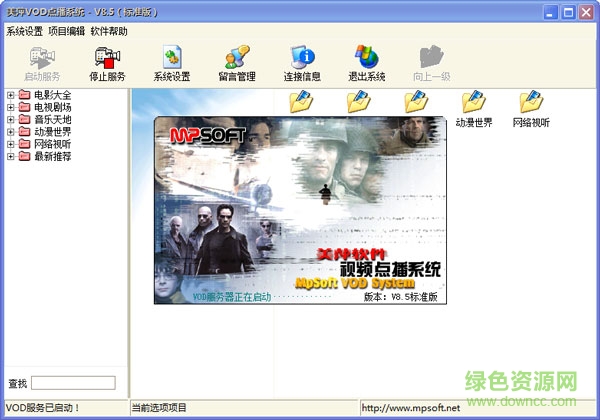Image resolution: width=600 pixels, height=420 pixels.
Task: Expand the 动漫世界 tree node
Action: (x=11, y=132)
